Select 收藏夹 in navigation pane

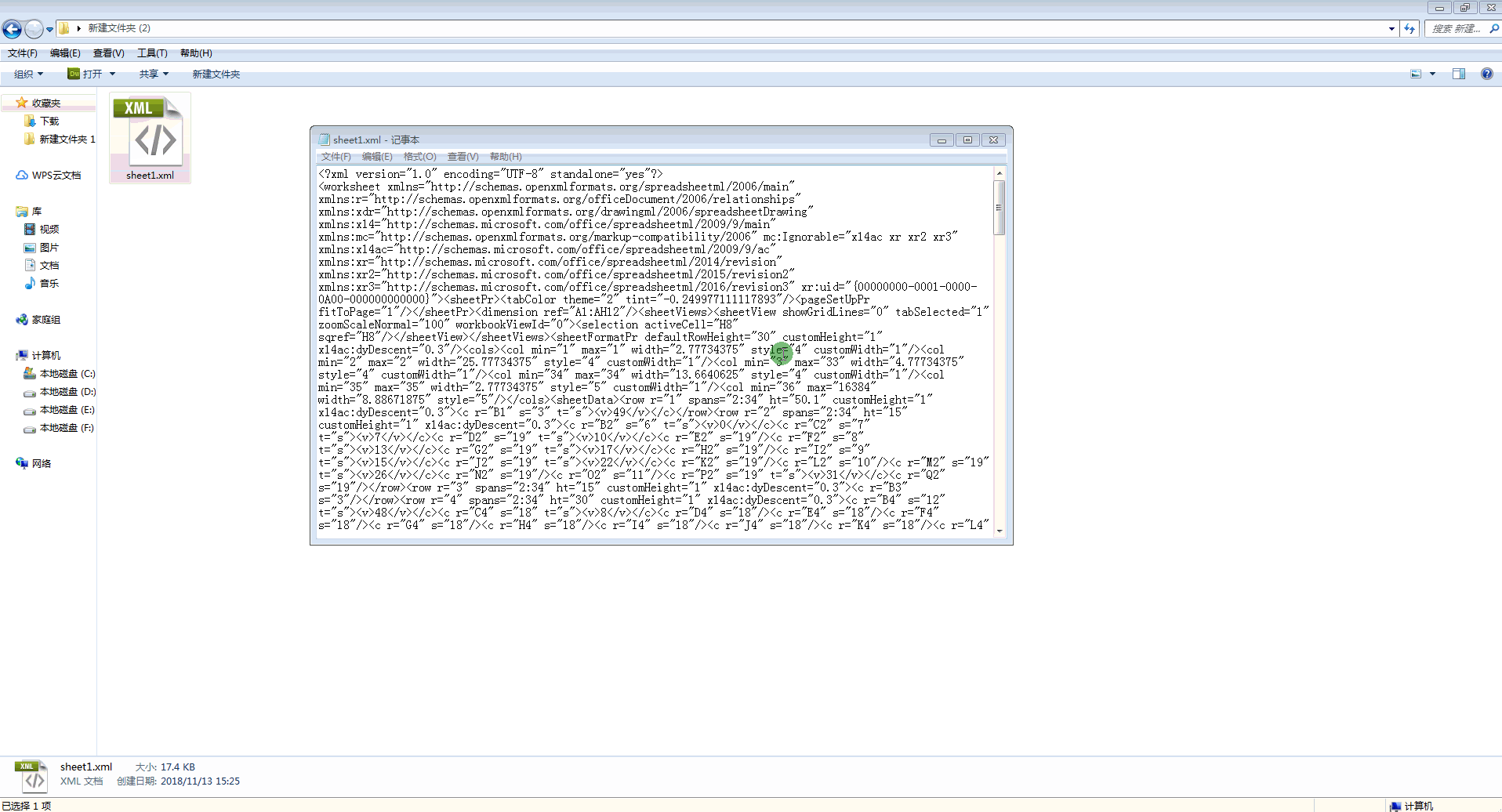(x=46, y=103)
